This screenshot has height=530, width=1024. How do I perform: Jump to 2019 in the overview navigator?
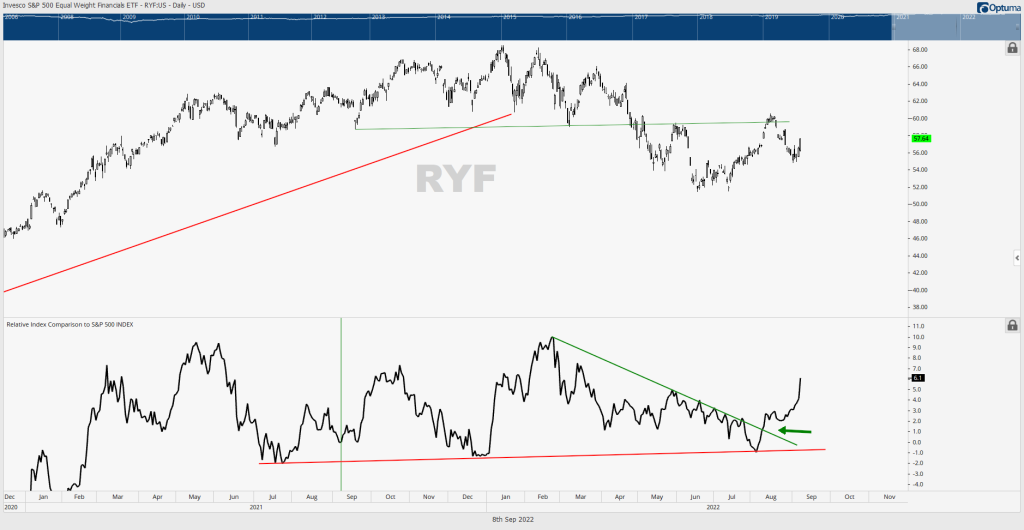[x=772, y=16]
